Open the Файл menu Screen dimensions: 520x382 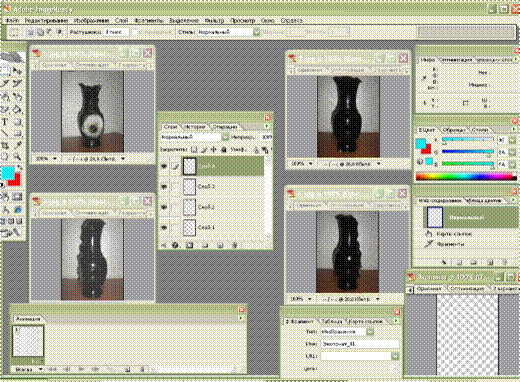pyautogui.click(x=12, y=20)
